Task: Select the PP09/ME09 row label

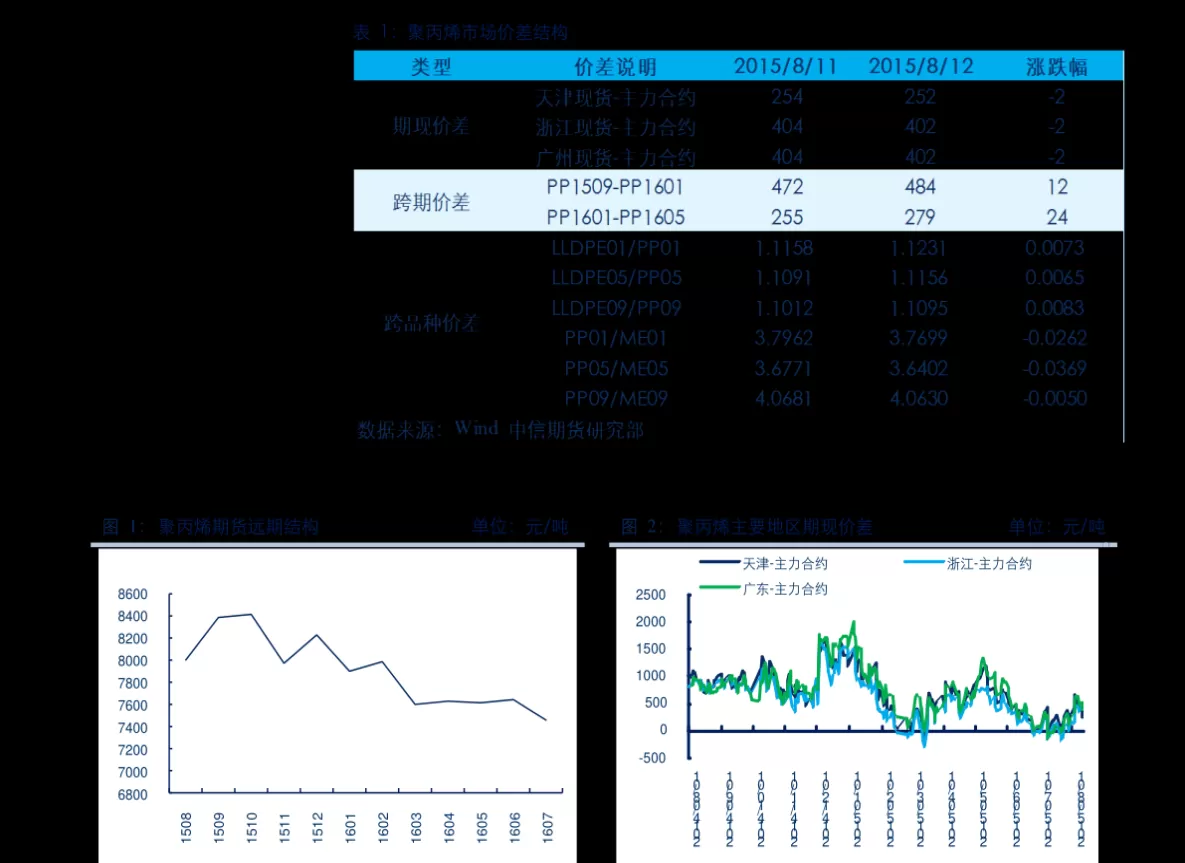Action: (616, 398)
